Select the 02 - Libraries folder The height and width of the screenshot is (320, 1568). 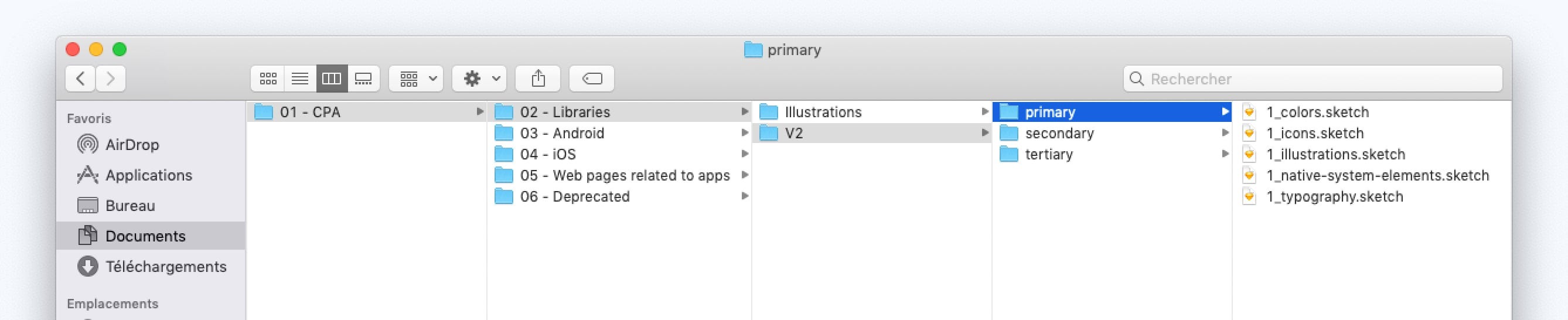(620, 112)
